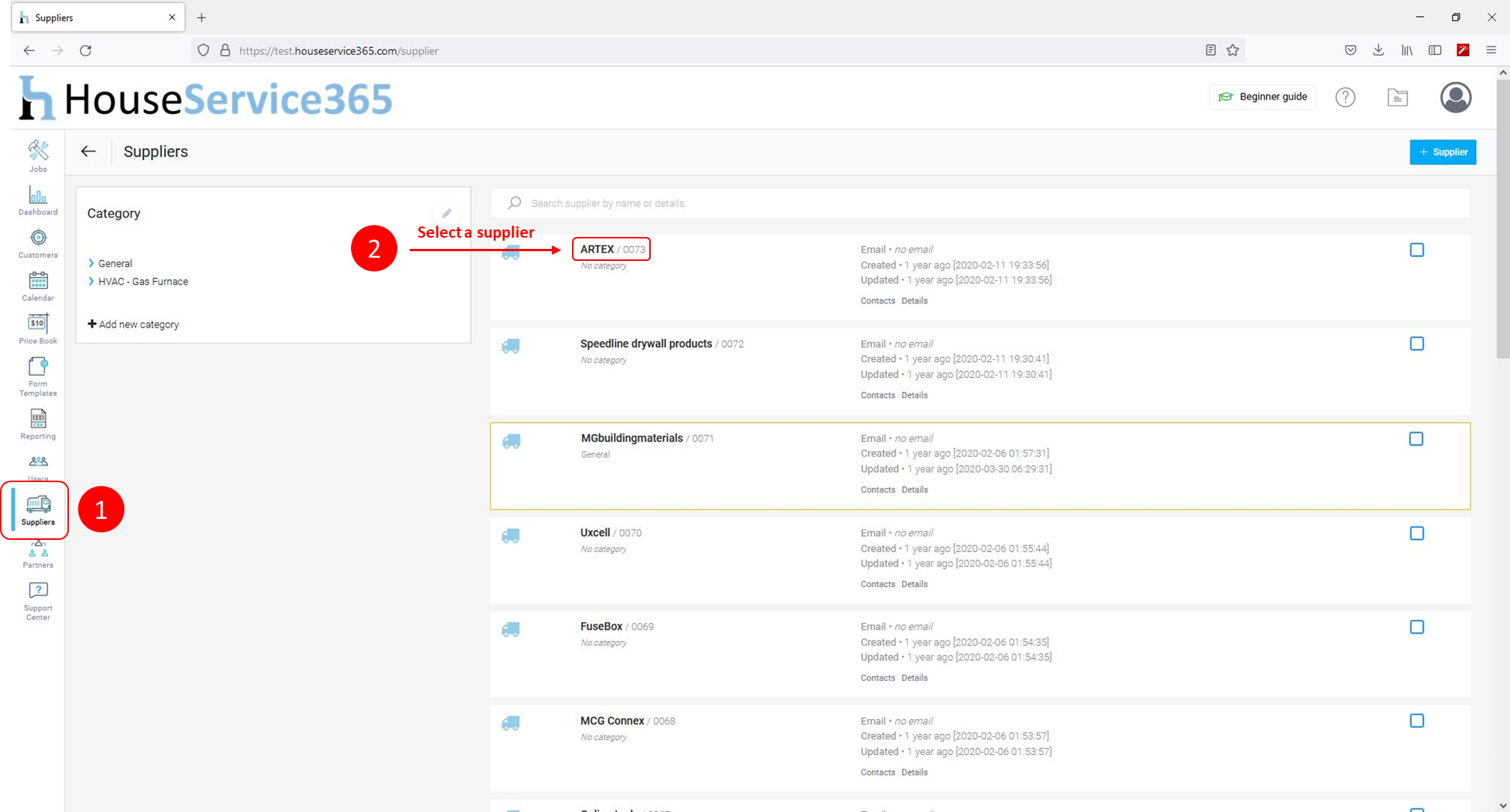Open Details for ARTEX
Screen dimensions: 1510x812
pyautogui.click(x=914, y=301)
